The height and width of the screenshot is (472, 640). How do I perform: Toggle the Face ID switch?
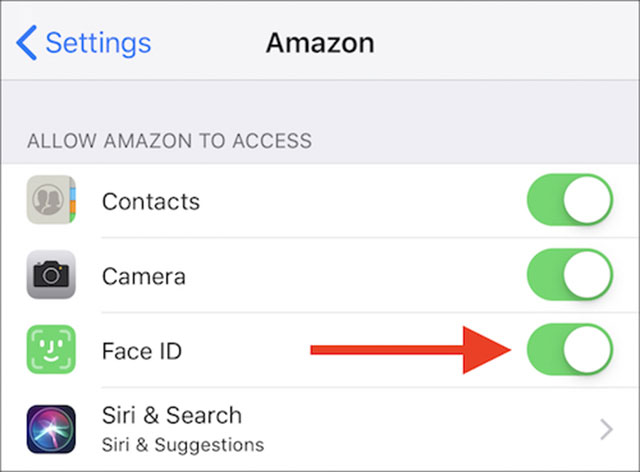569,350
